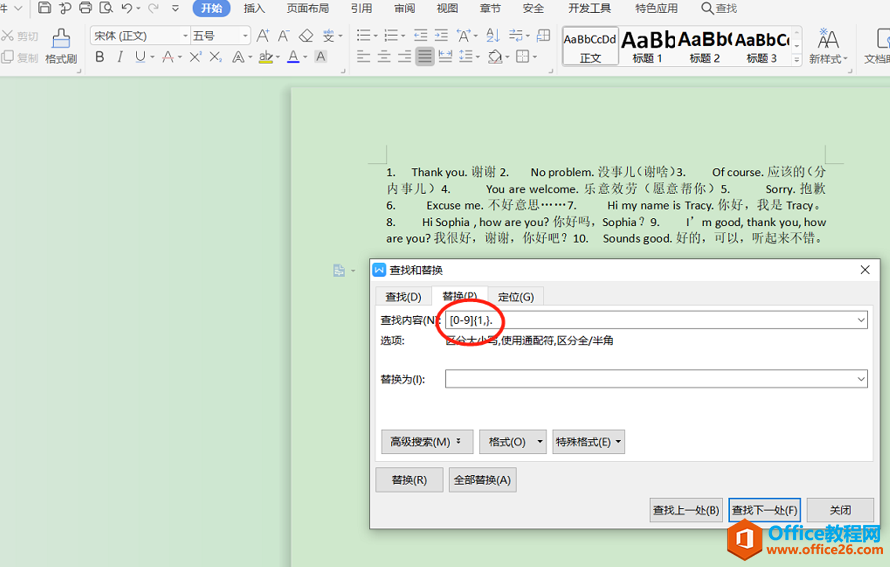Increase paragraph indent

[441, 36]
